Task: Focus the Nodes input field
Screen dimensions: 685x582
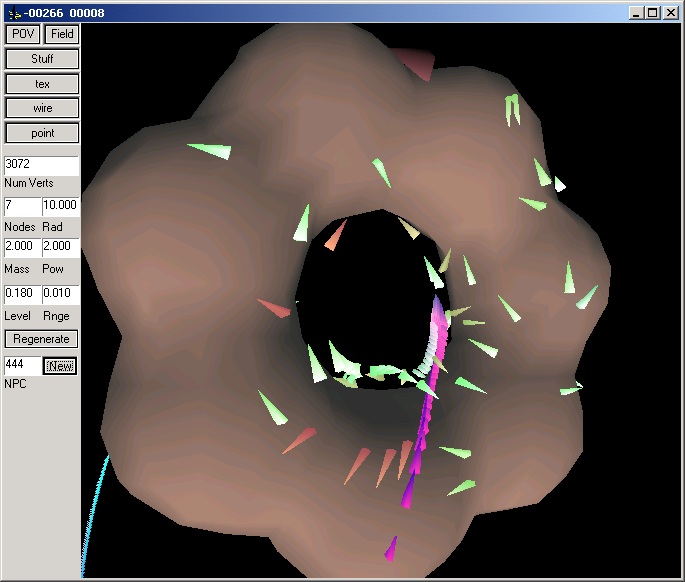Action: 21,206
